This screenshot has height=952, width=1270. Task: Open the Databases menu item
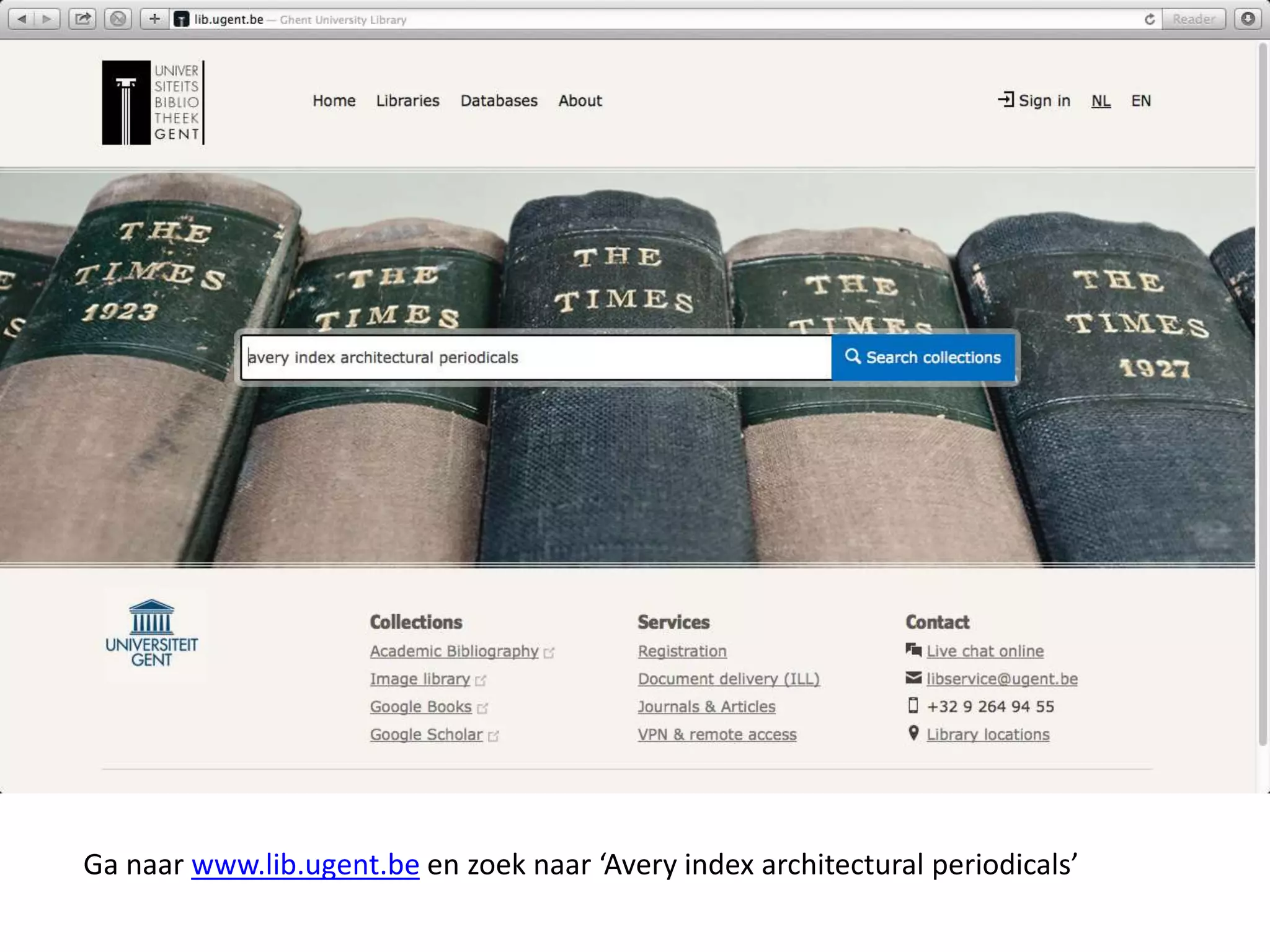(499, 100)
